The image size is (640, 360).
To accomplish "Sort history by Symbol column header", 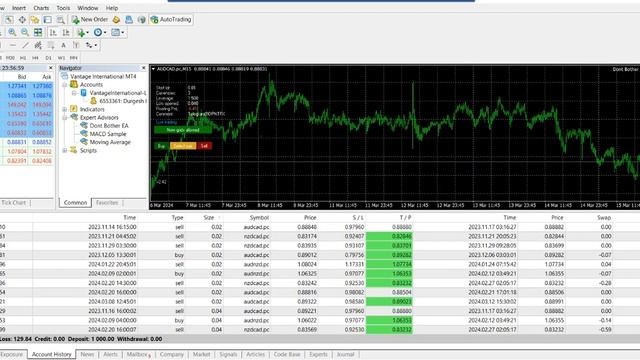I will pyautogui.click(x=259, y=218).
